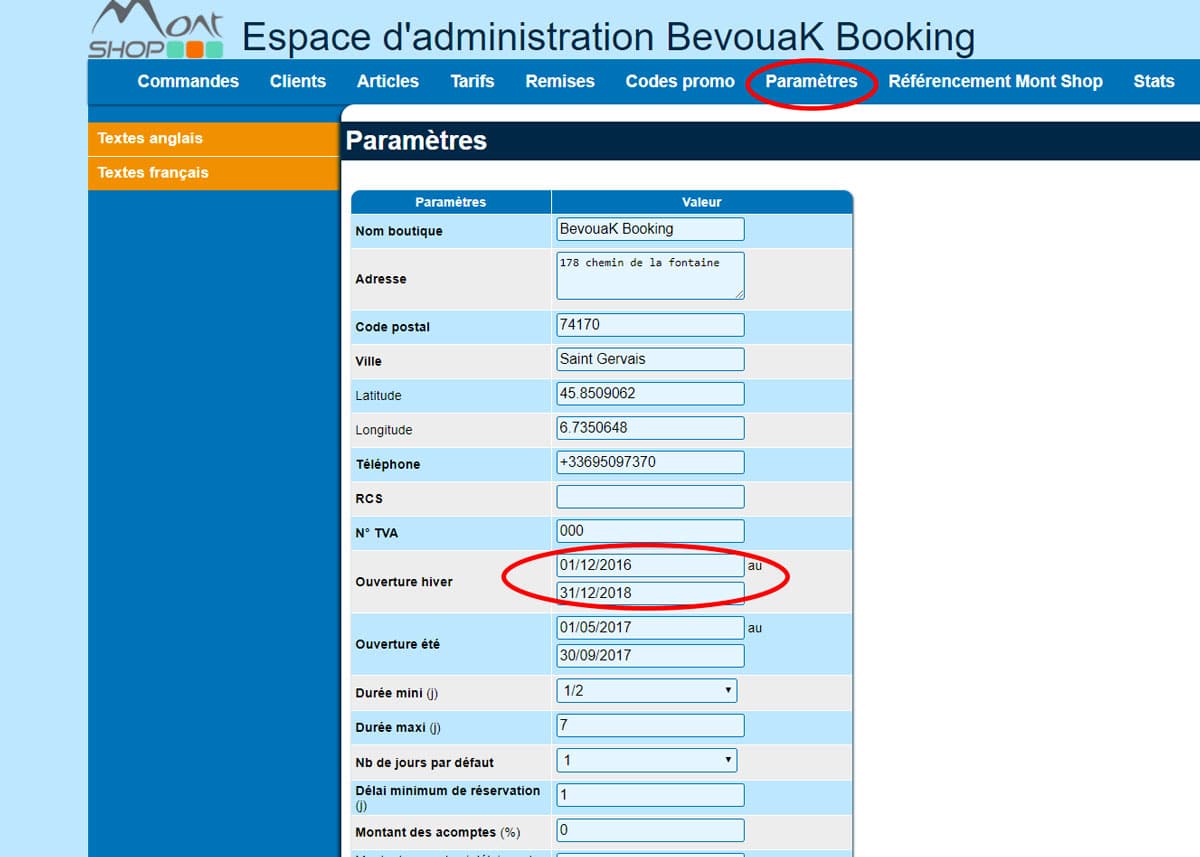This screenshot has width=1200, height=857.
Task: Click the Espace d'administration title
Action: [608, 37]
